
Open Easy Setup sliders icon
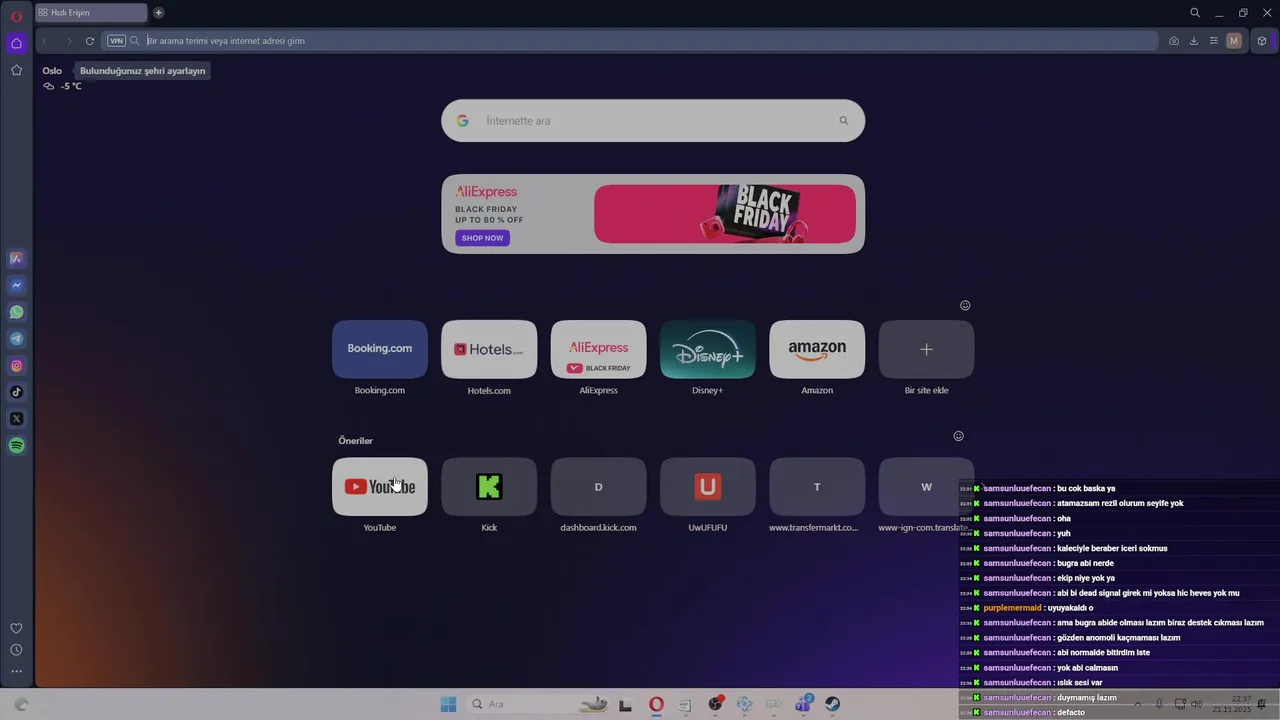pyautogui.click(x=1214, y=41)
